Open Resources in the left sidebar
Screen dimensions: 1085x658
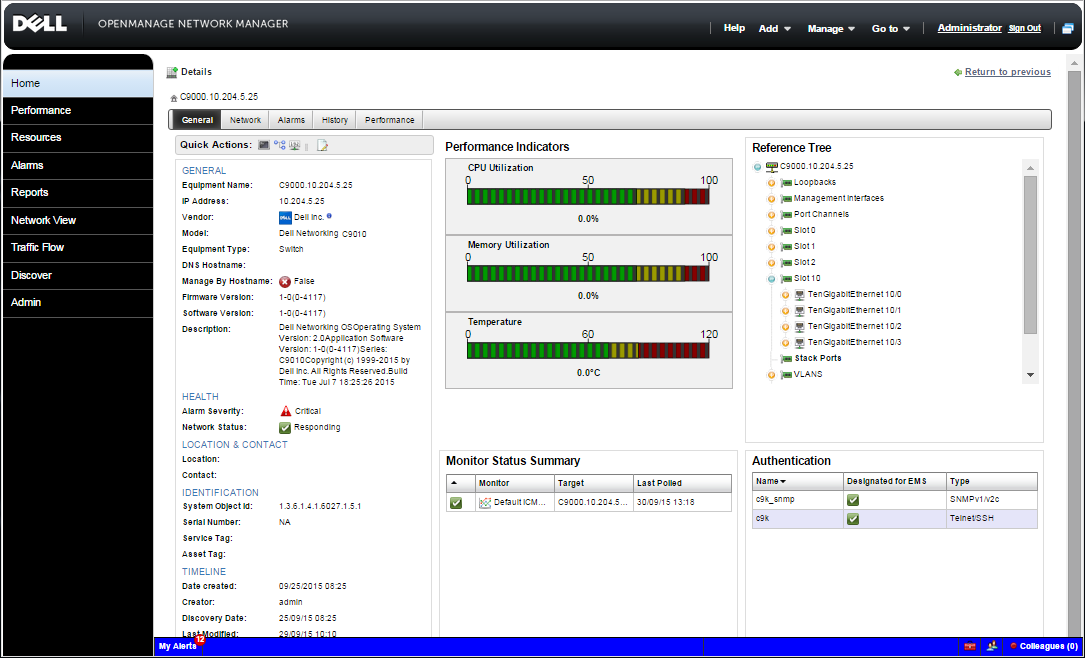[78, 138]
